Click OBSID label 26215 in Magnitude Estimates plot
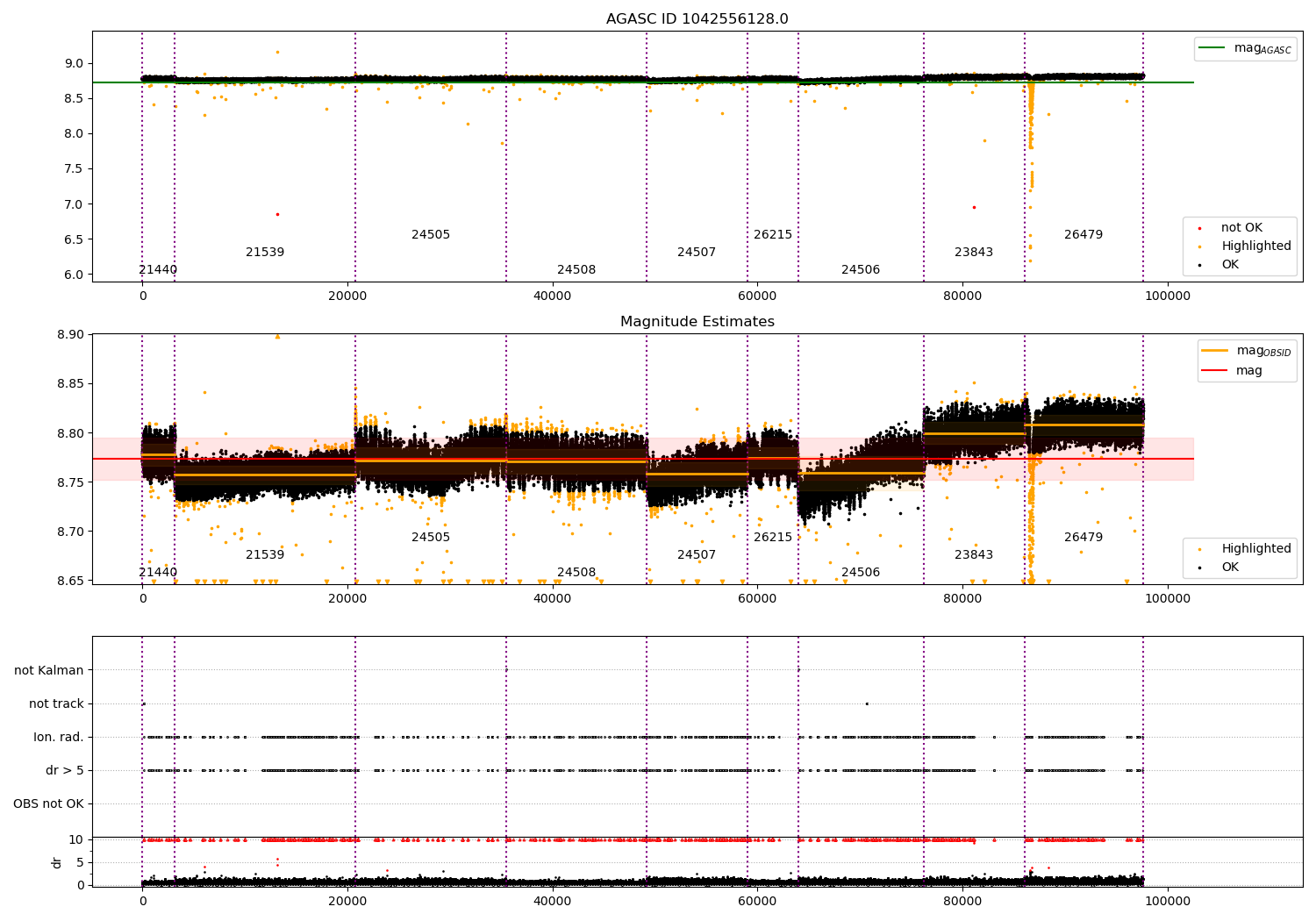 click(773, 538)
